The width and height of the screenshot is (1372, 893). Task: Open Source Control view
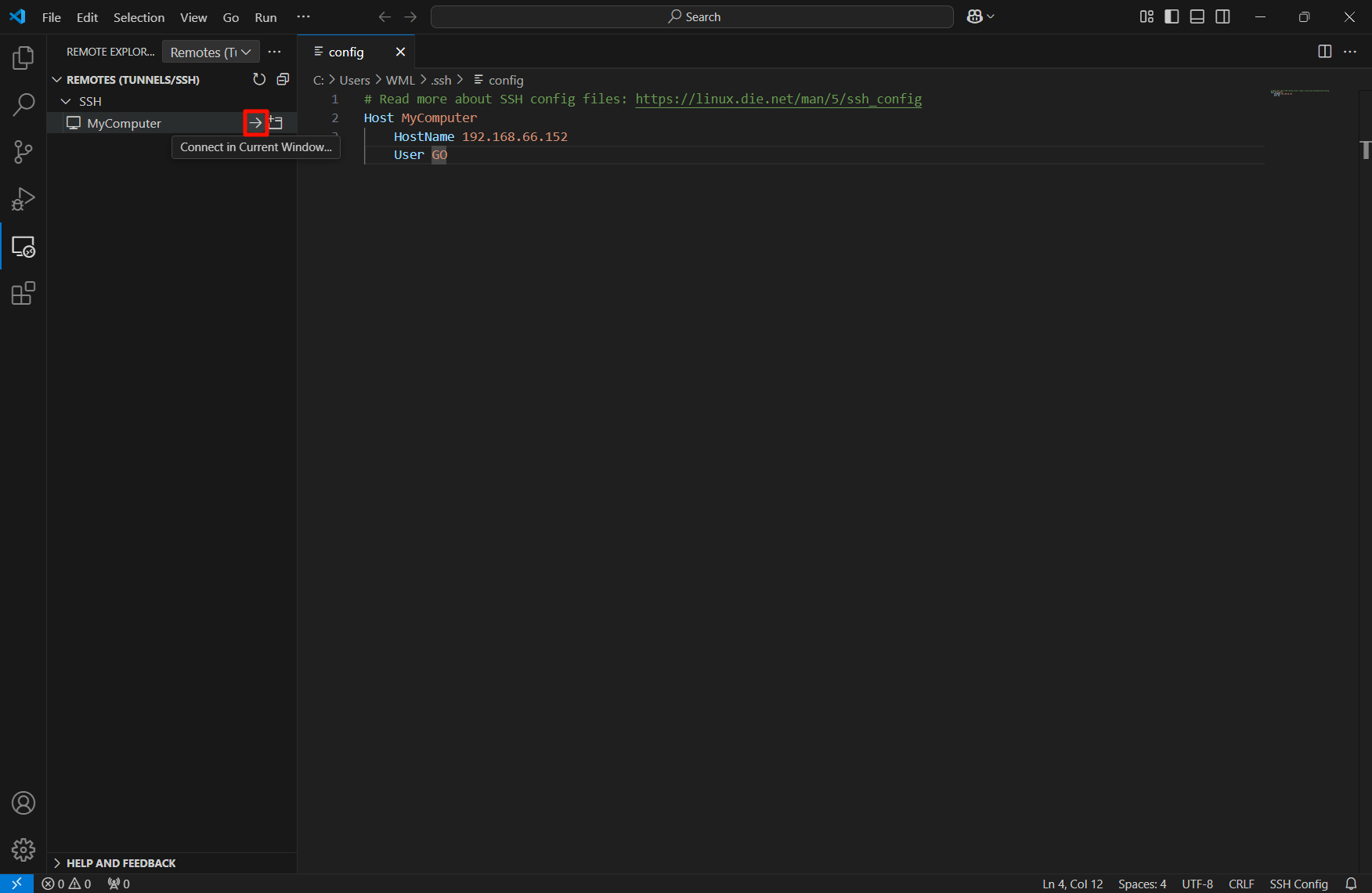click(x=23, y=152)
